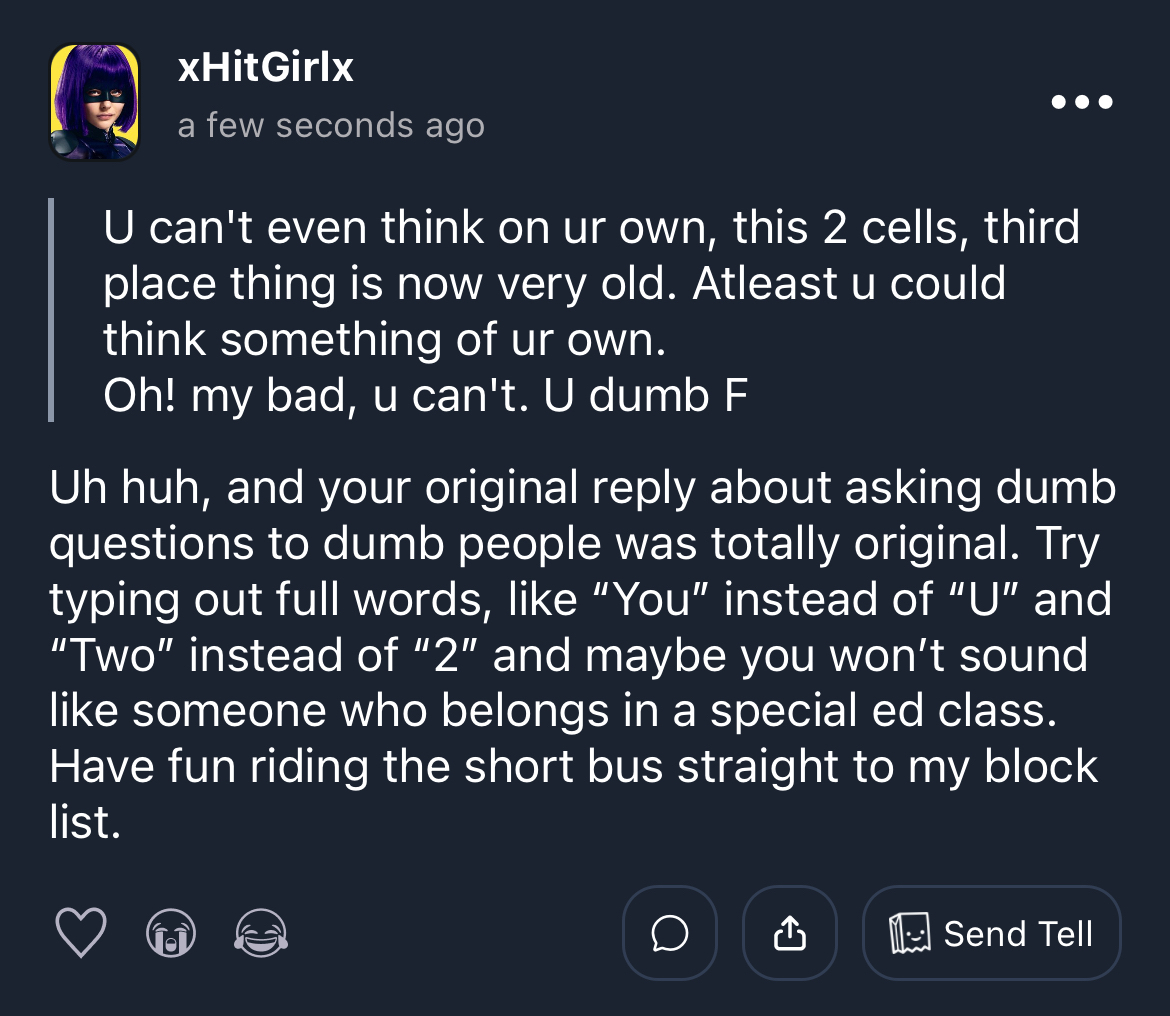Open the quoted message starting "U can't even think"
Image resolution: width=1170 pixels, height=1016 pixels.
pos(590,228)
